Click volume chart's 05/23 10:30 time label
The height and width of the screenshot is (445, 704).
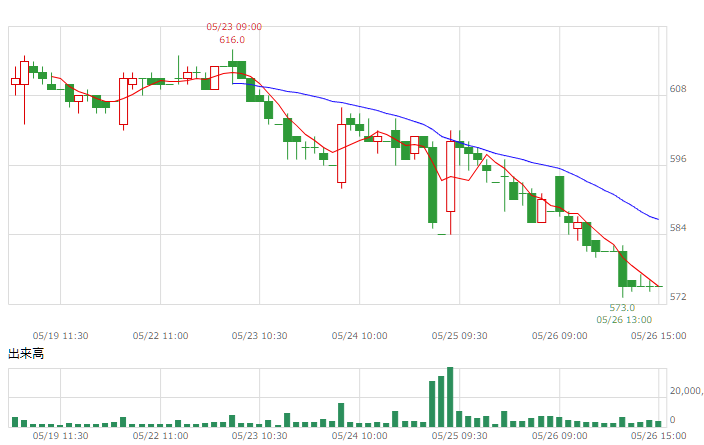tap(260, 436)
